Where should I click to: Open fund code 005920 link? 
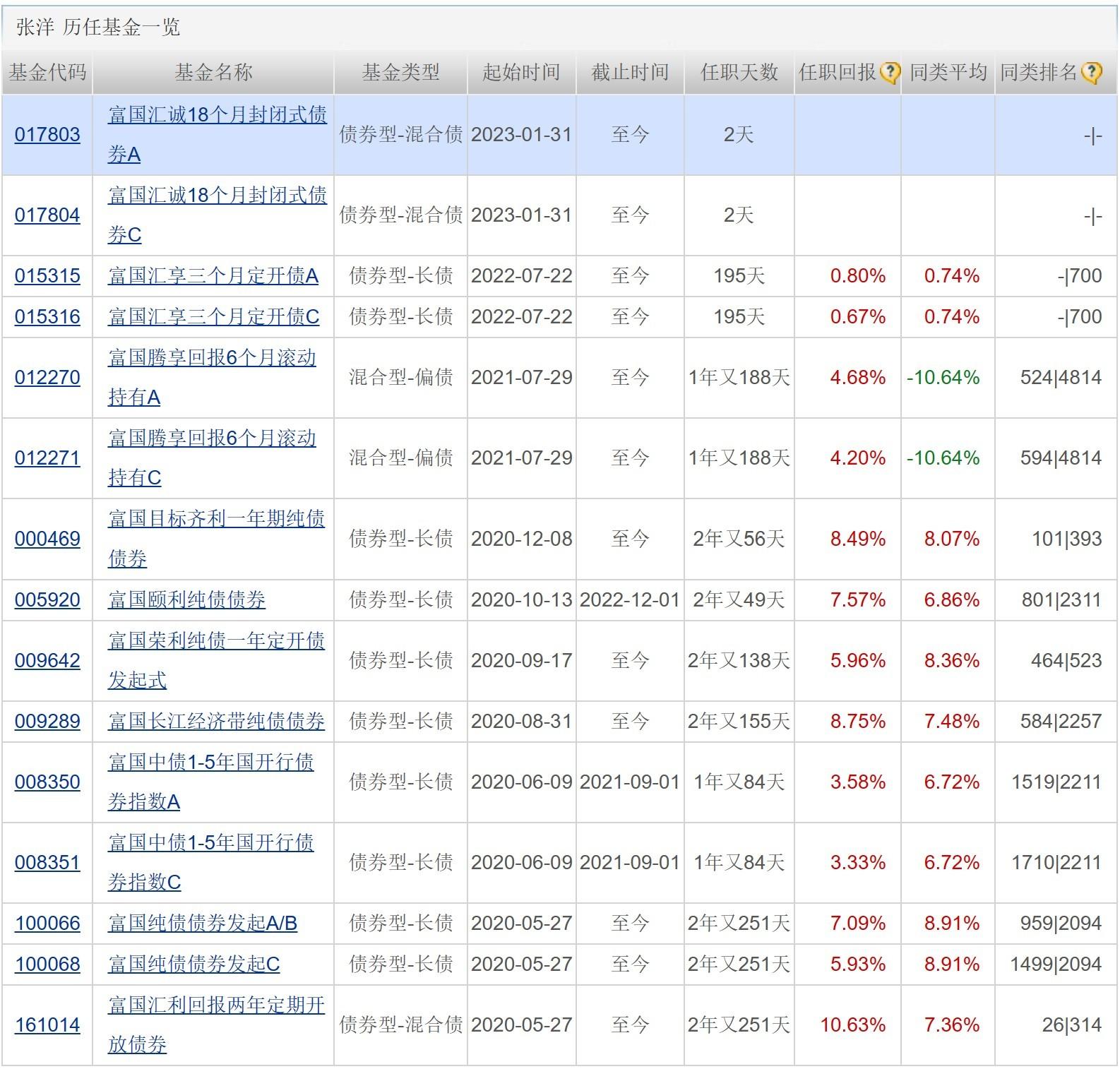click(47, 600)
